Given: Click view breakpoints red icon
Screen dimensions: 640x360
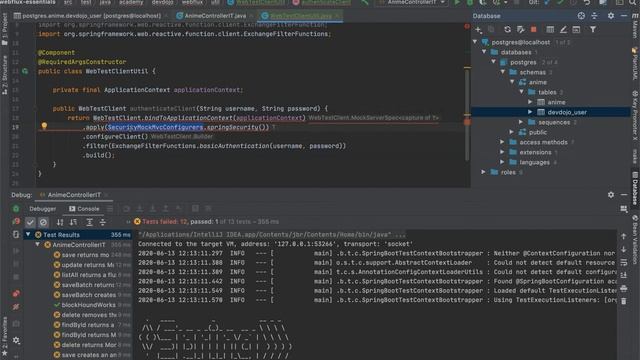Looking at the screenshot, I should pyautogui.click(x=16, y=294).
